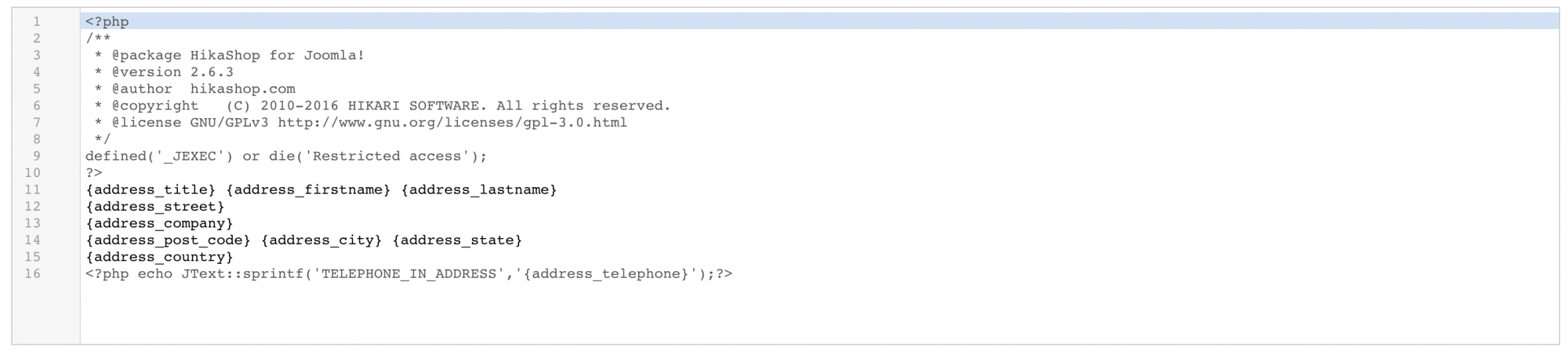Click the gnu.org GPL license URL

point(452,123)
